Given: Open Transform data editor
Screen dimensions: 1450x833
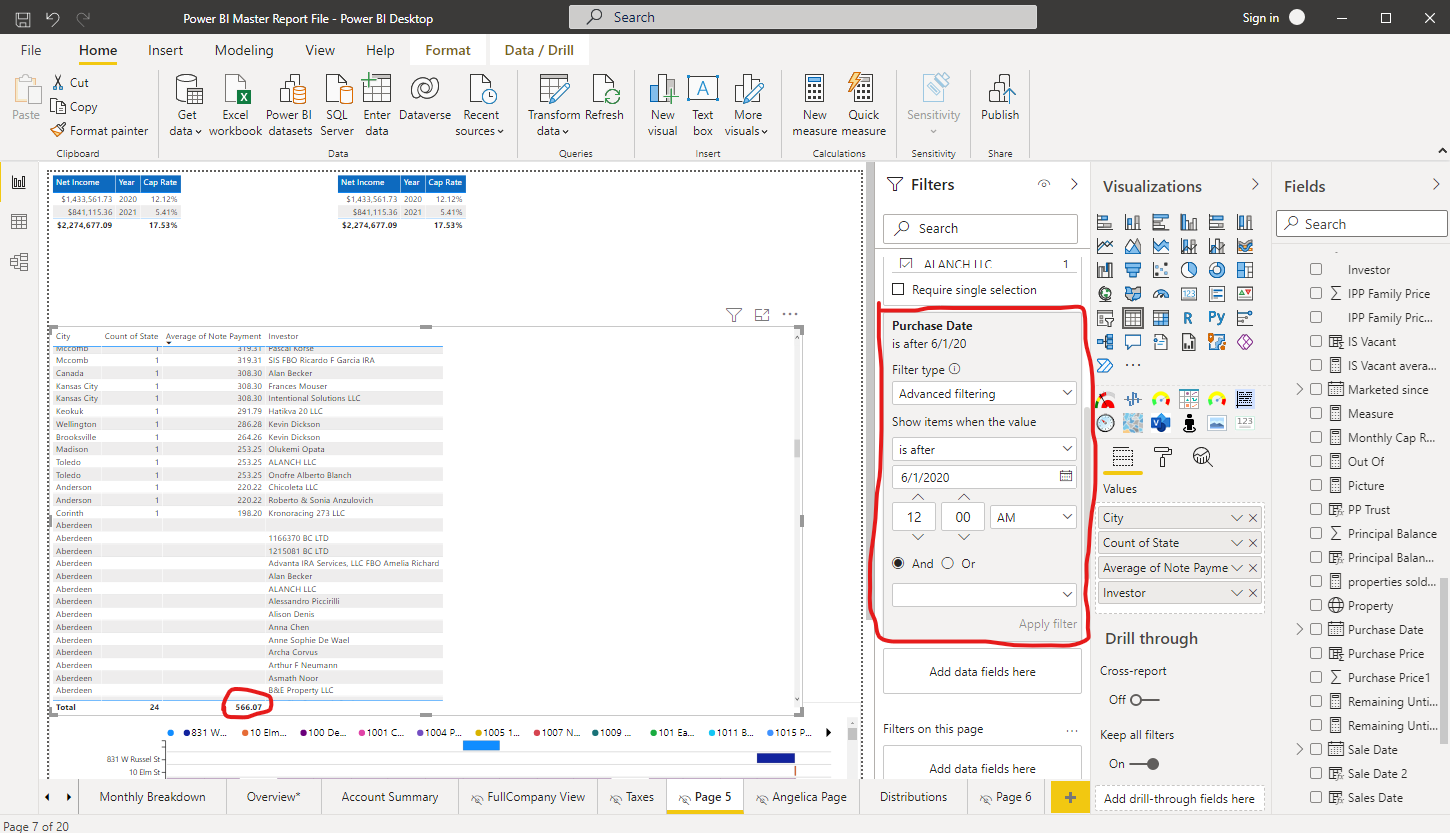Looking at the screenshot, I should coord(554,105).
